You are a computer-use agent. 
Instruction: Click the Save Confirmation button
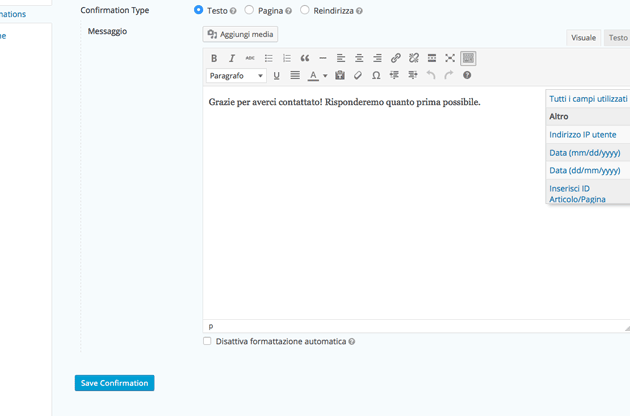(x=115, y=383)
